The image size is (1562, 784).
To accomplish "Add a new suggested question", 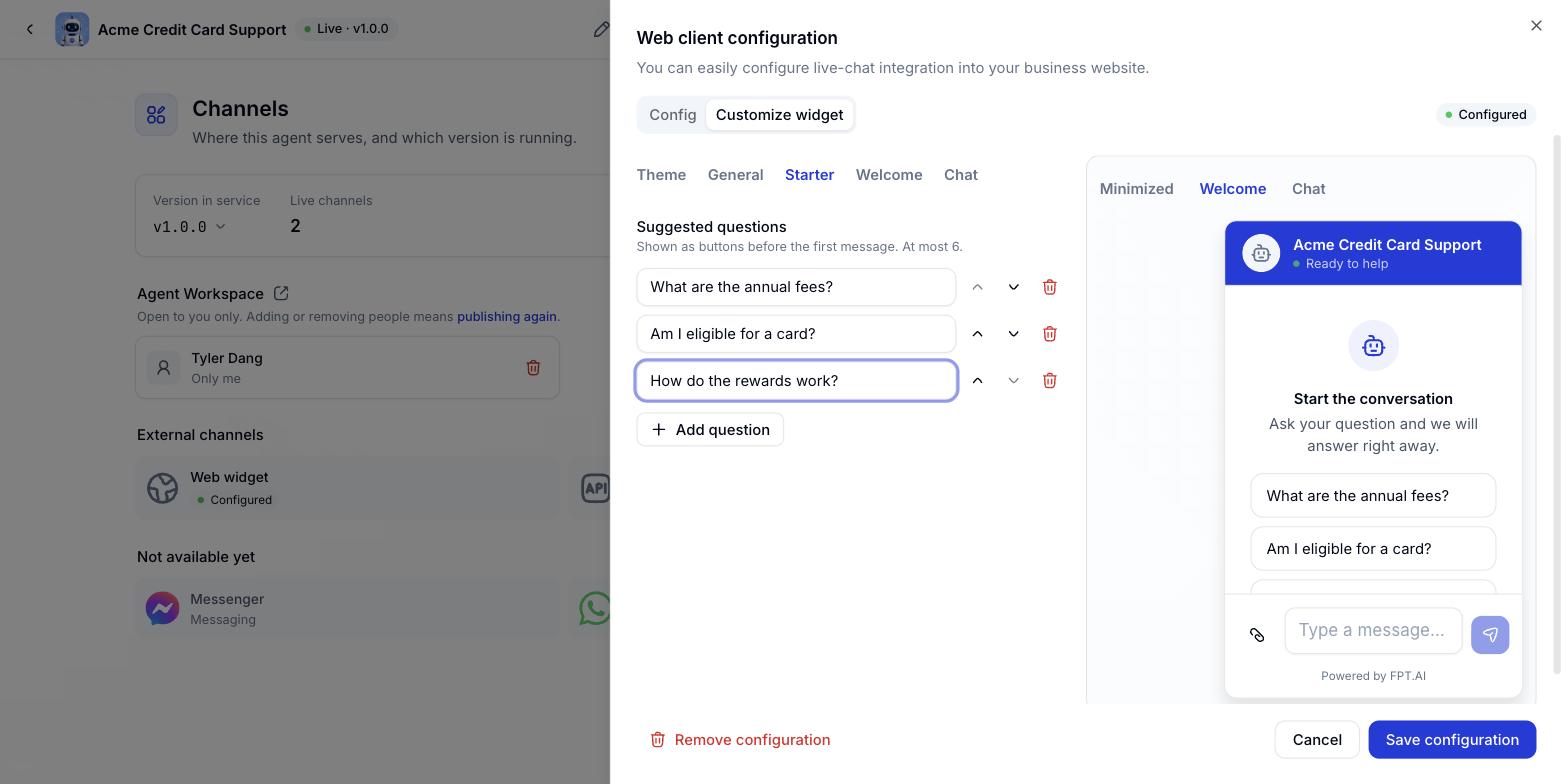I will click(x=710, y=430).
